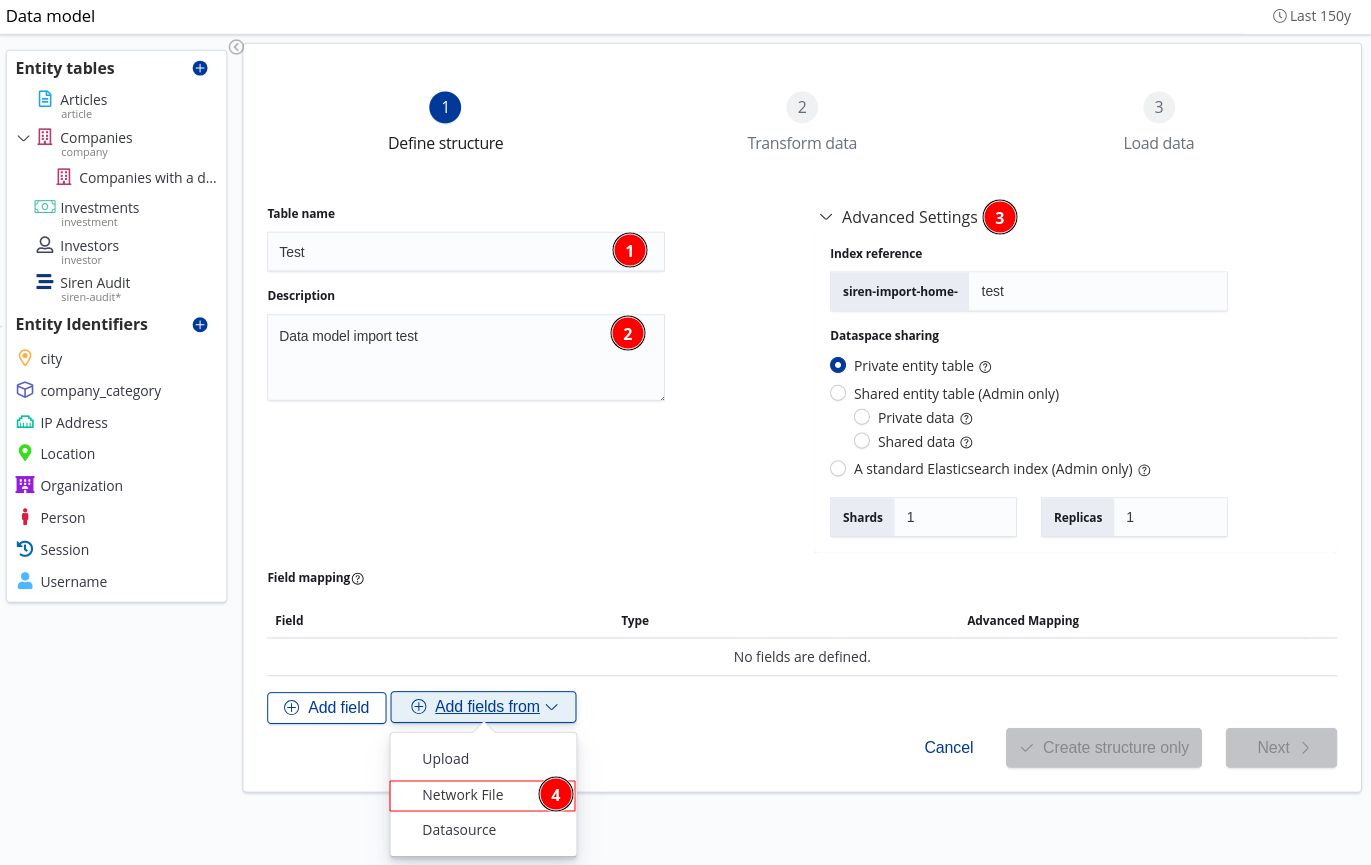Click the Cancel link
The width and height of the screenshot is (1371, 865).
coord(948,748)
